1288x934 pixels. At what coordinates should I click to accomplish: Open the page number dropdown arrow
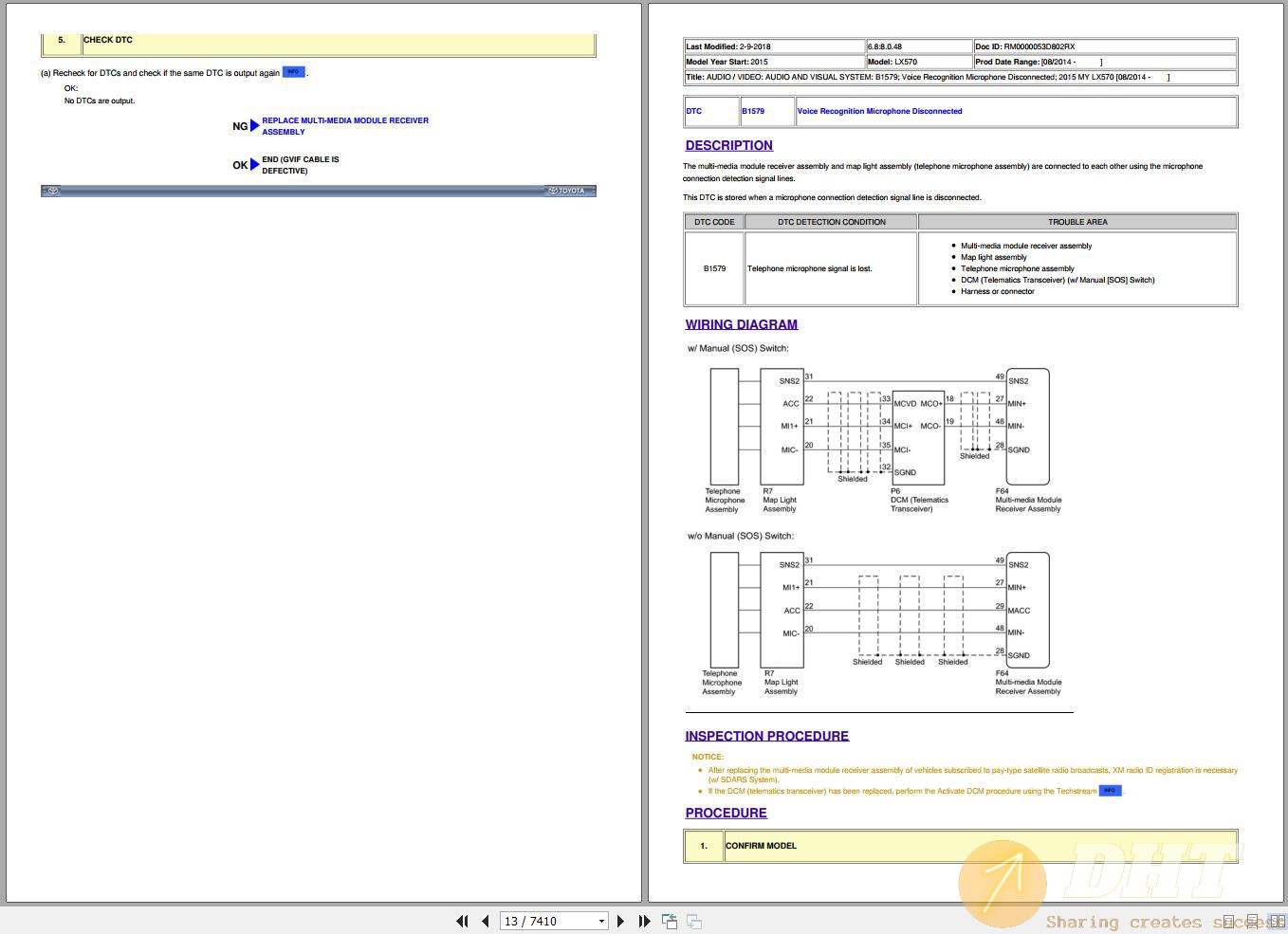tap(601, 921)
